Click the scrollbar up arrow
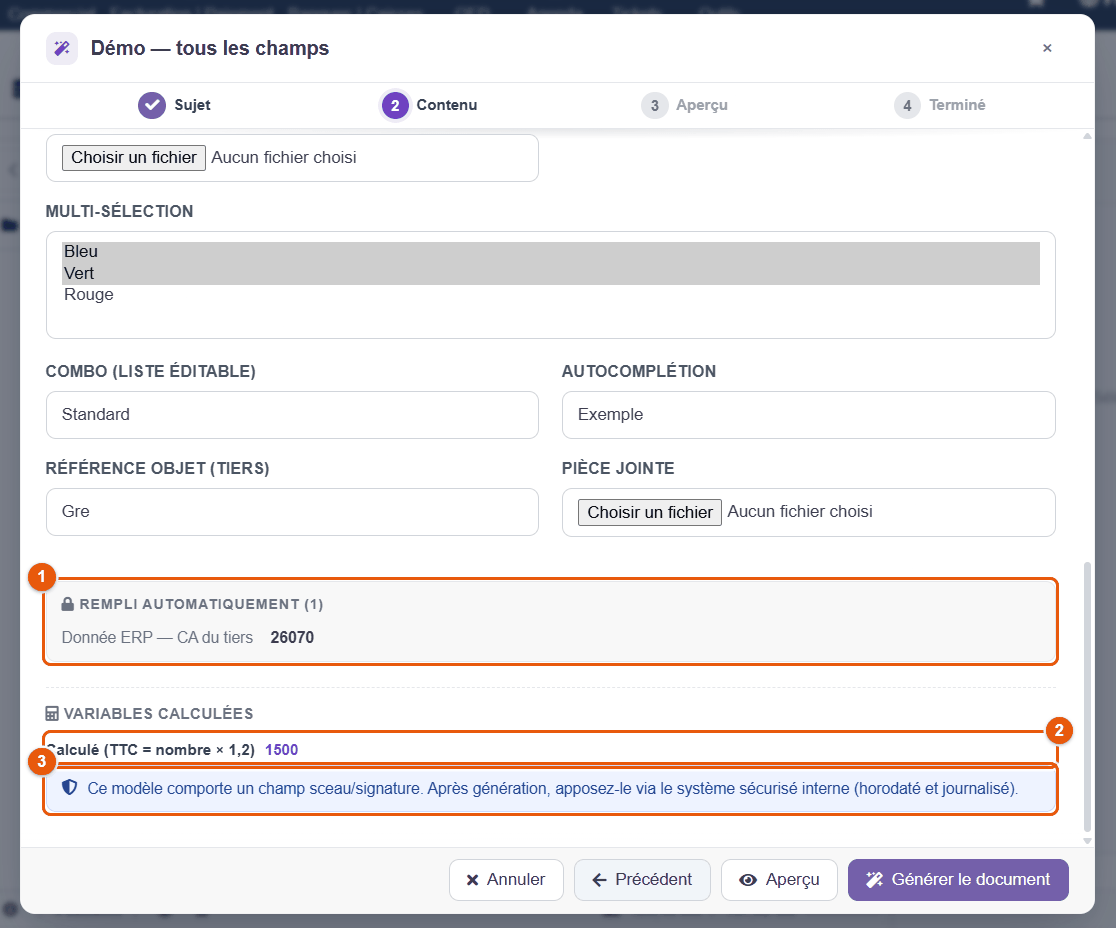Viewport: 1116px width, 928px height. click(x=1087, y=136)
